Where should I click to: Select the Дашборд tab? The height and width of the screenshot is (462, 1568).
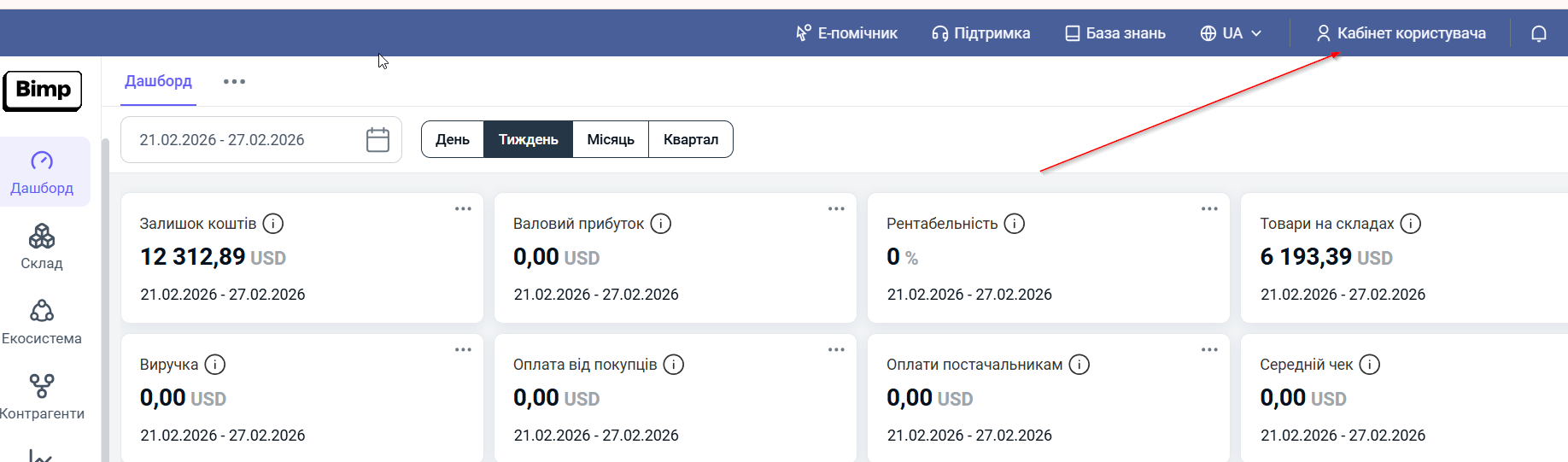pos(158,81)
